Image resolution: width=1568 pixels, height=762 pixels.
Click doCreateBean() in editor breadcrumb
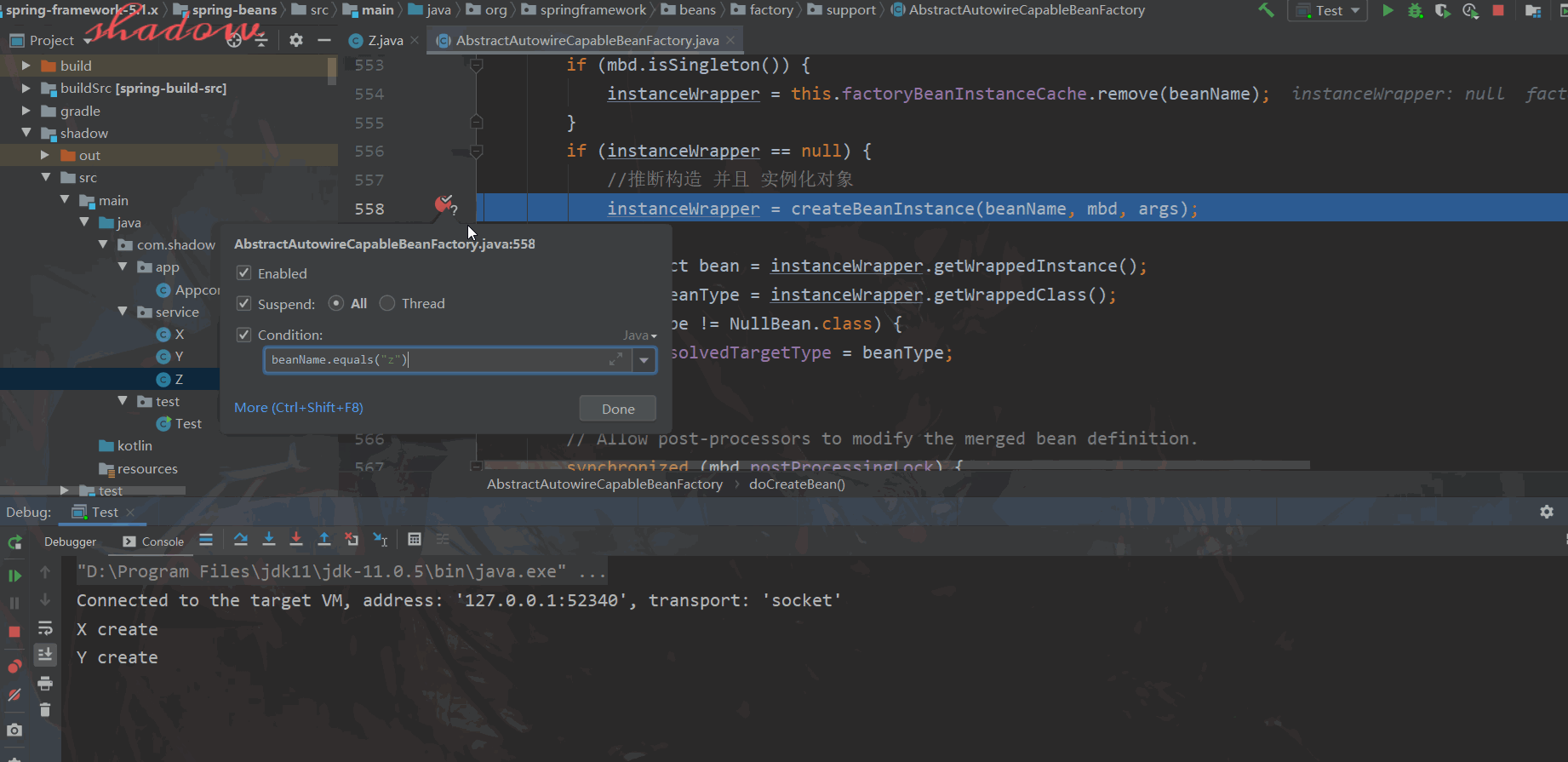[x=797, y=484]
